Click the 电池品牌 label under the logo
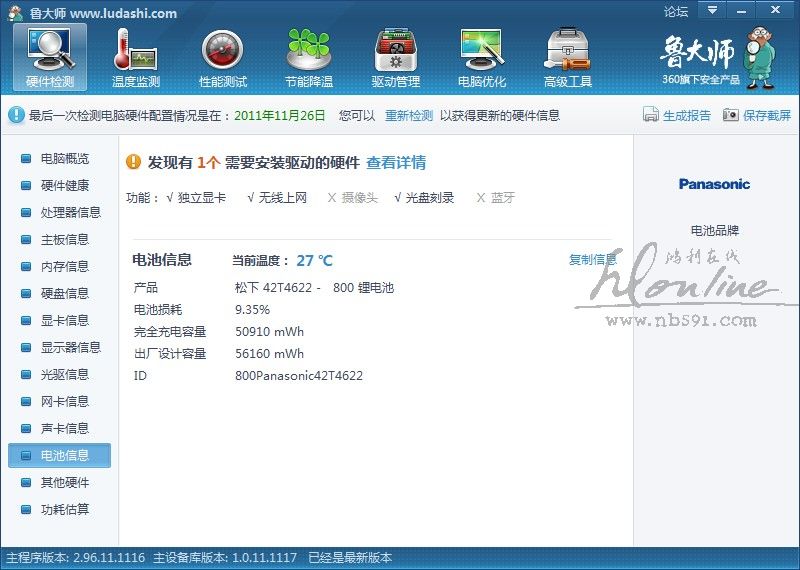 [x=715, y=231]
